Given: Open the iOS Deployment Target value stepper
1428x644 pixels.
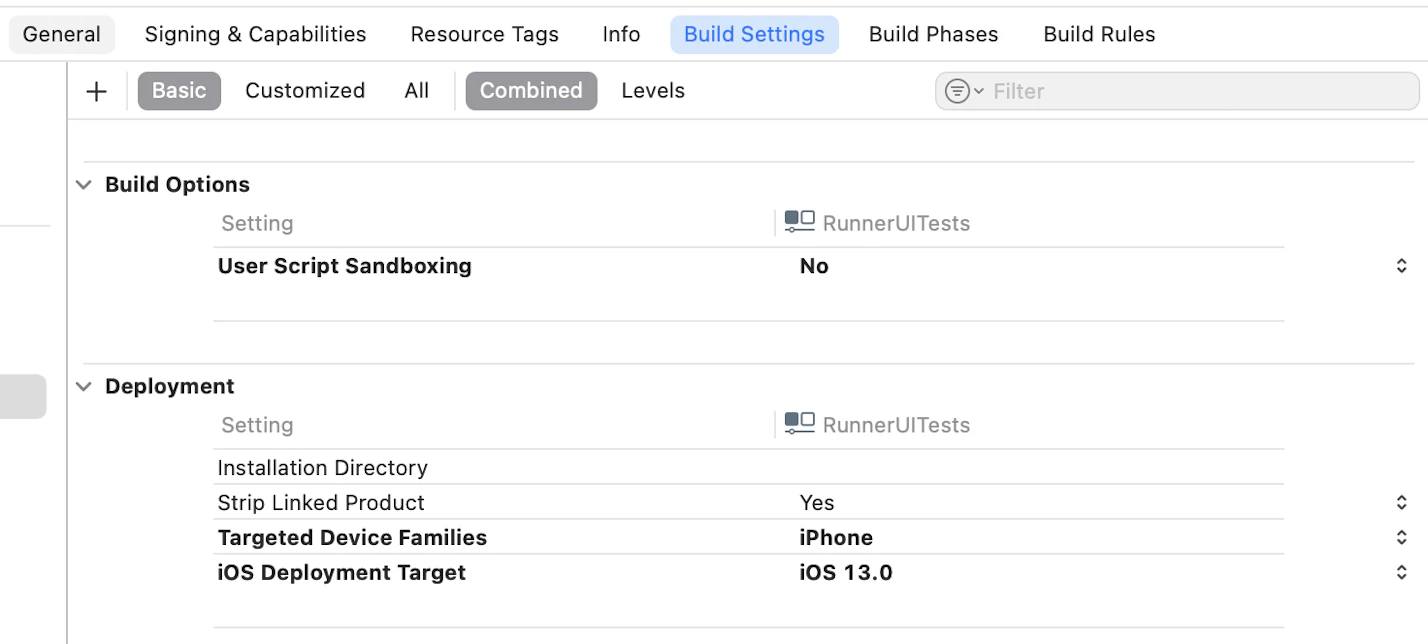Looking at the screenshot, I should tap(1400, 572).
